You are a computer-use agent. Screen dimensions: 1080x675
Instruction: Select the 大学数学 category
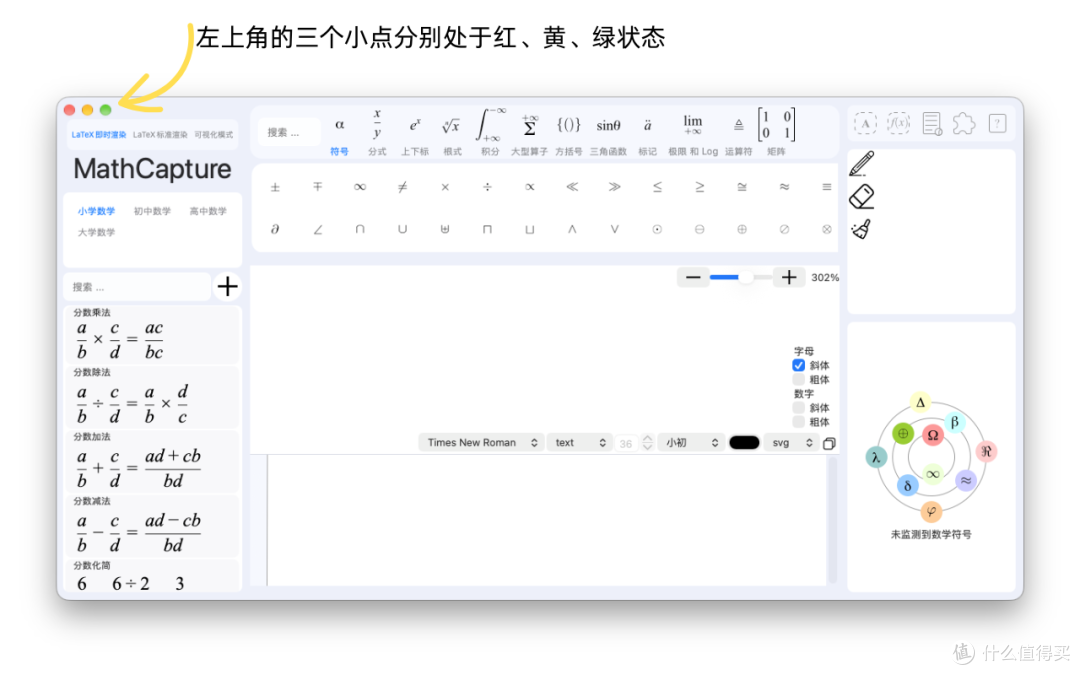(96, 232)
